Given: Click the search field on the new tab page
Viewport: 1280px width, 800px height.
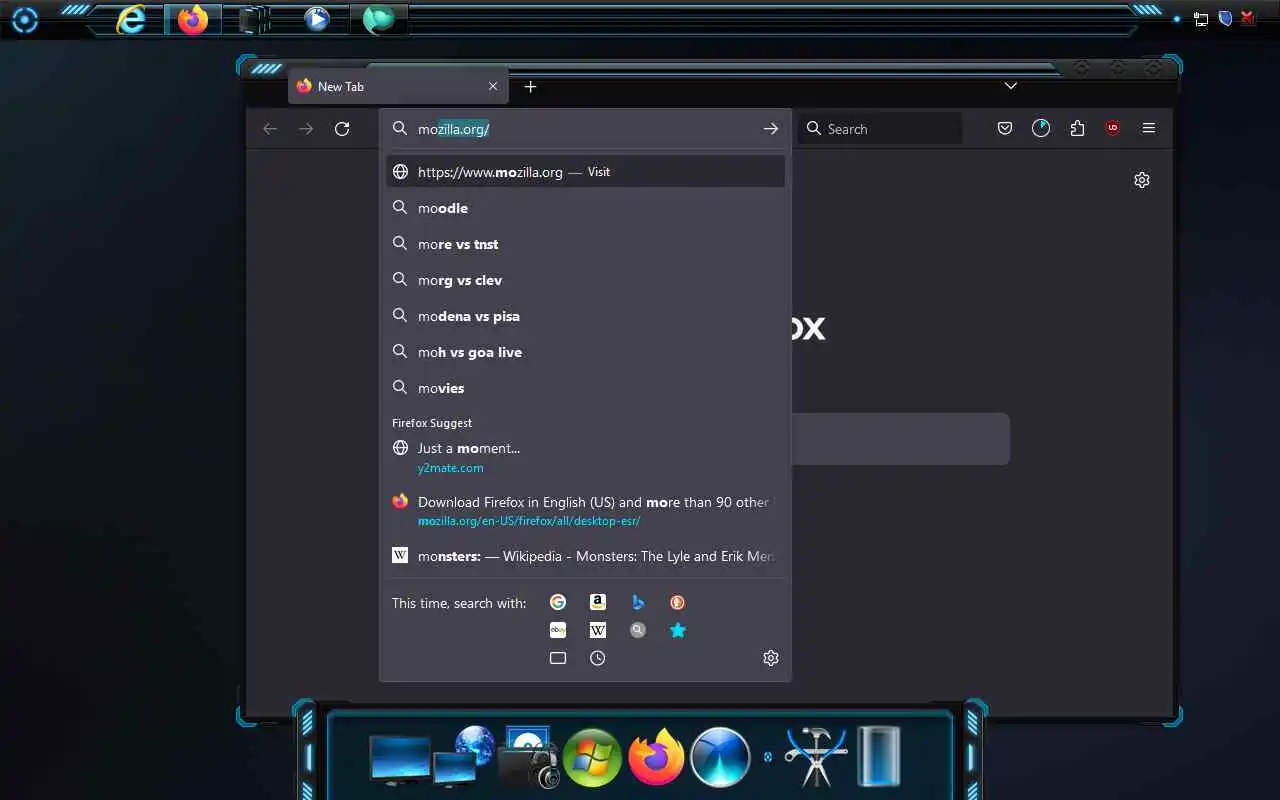Looking at the screenshot, I should pyautogui.click(x=900, y=439).
